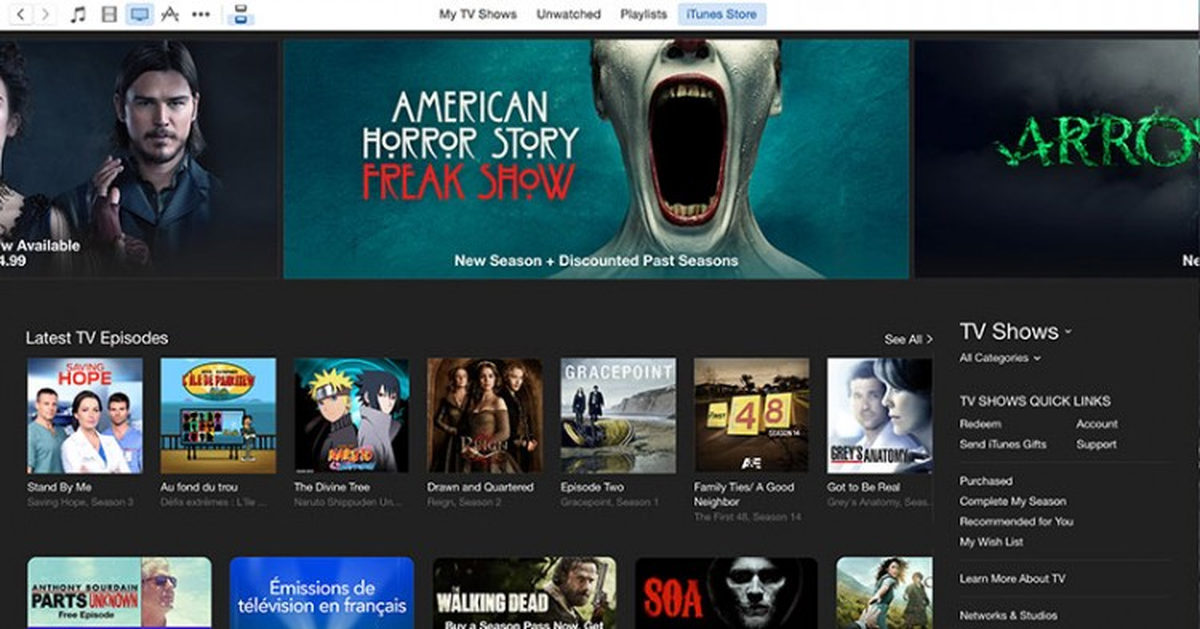Click Learn More About TV link
1200x629 pixels.
point(1012,579)
